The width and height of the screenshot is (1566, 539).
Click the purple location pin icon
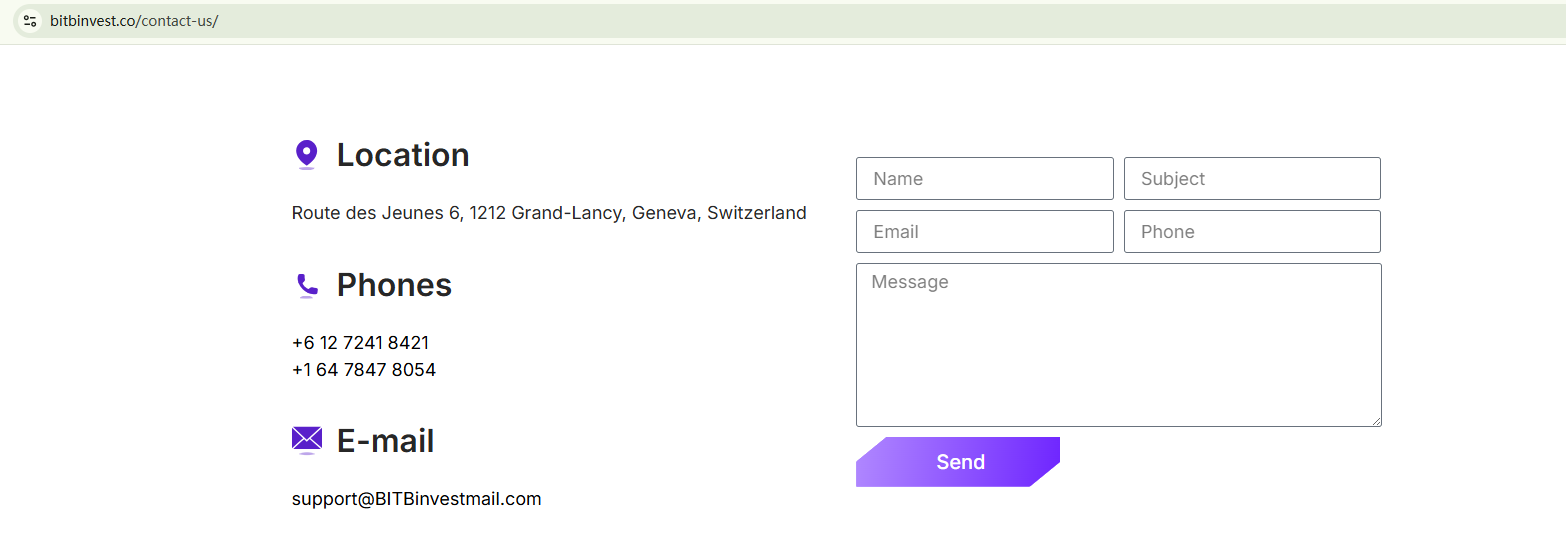pyautogui.click(x=307, y=154)
